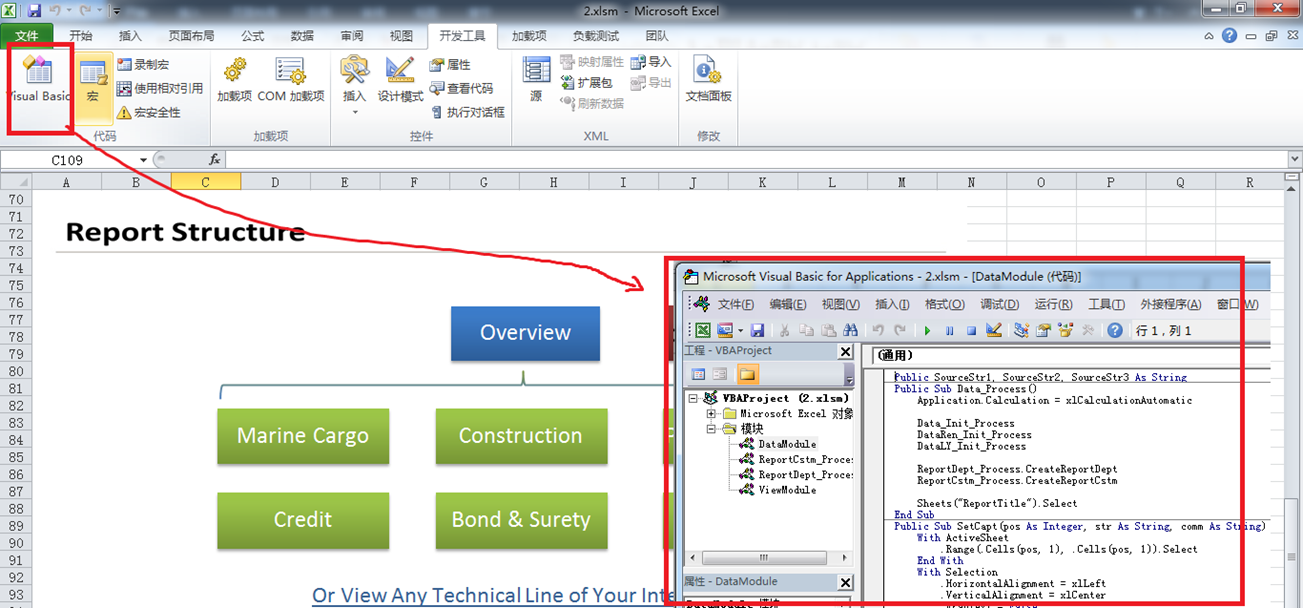Collapse VBAProject (2.xlsm) tree node
Screen dimensions: 1303x608
(x=695, y=398)
